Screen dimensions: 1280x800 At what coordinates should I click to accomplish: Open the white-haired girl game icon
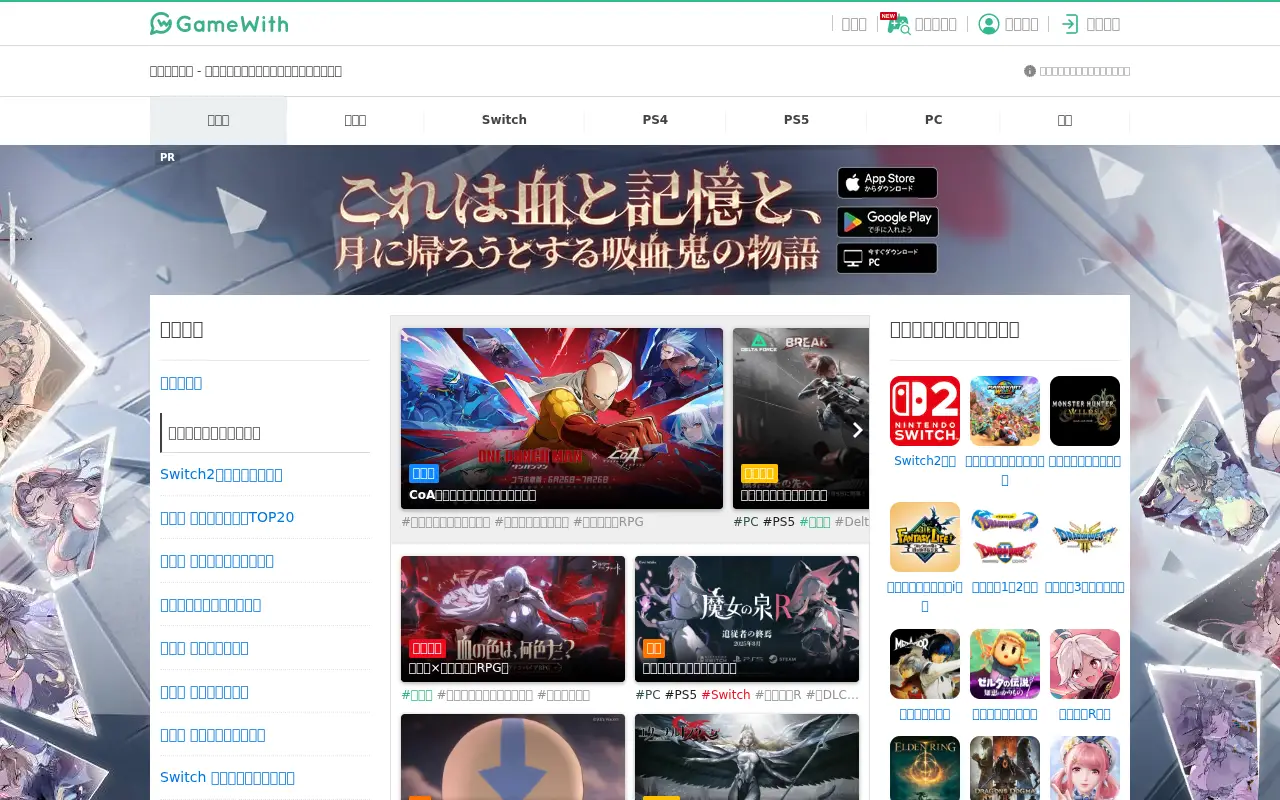[x=1085, y=664]
